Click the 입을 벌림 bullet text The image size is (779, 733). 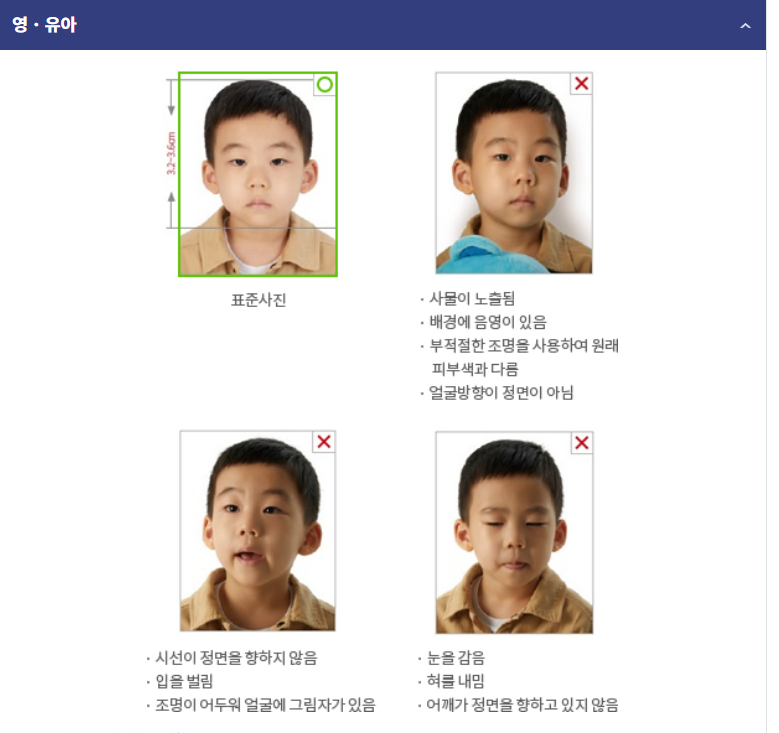point(184,681)
